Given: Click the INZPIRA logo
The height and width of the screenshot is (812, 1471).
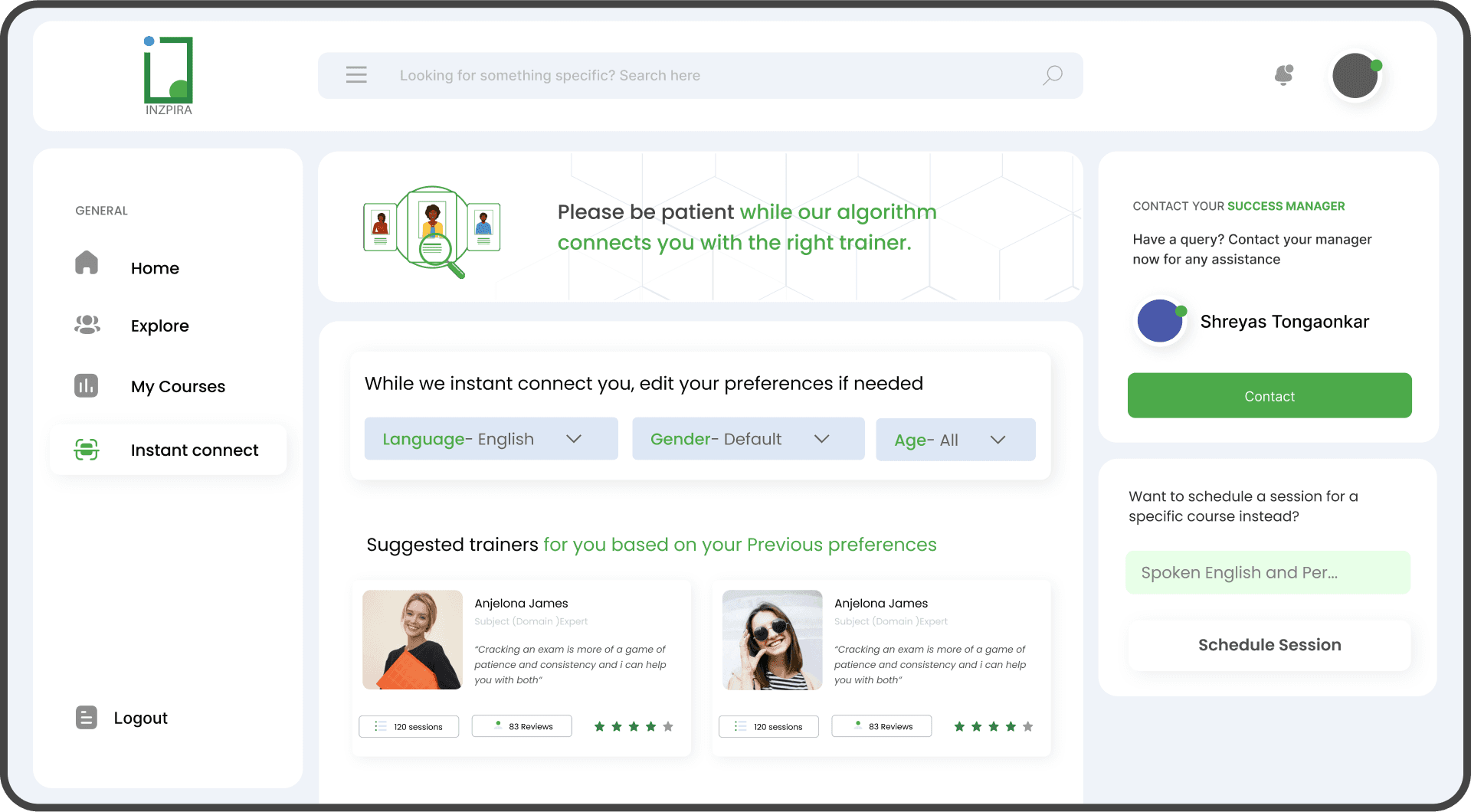Looking at the screenshot, I should pyautogui.click(x=169, y=76).
